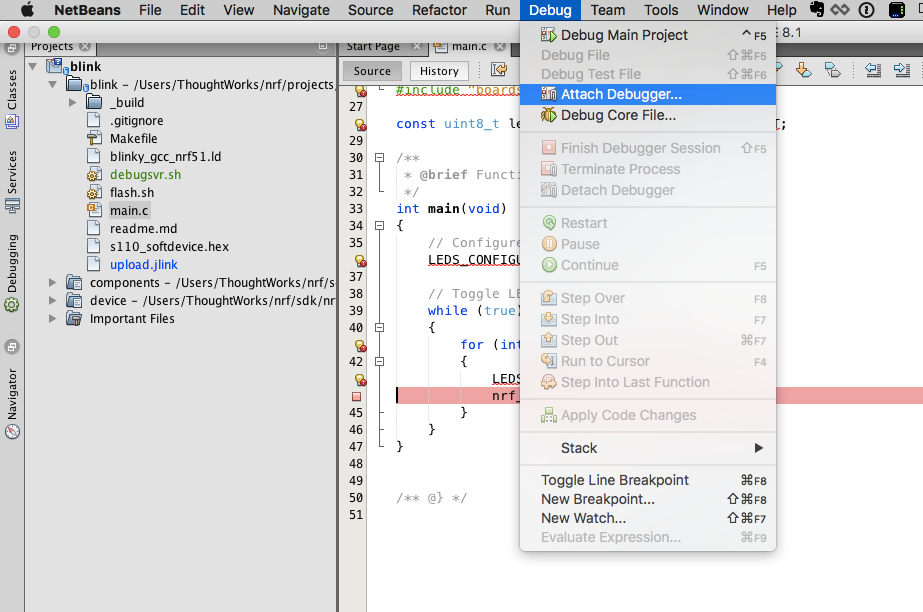
Task: Switch editor to Source view
Action: (x=372, y=71)
